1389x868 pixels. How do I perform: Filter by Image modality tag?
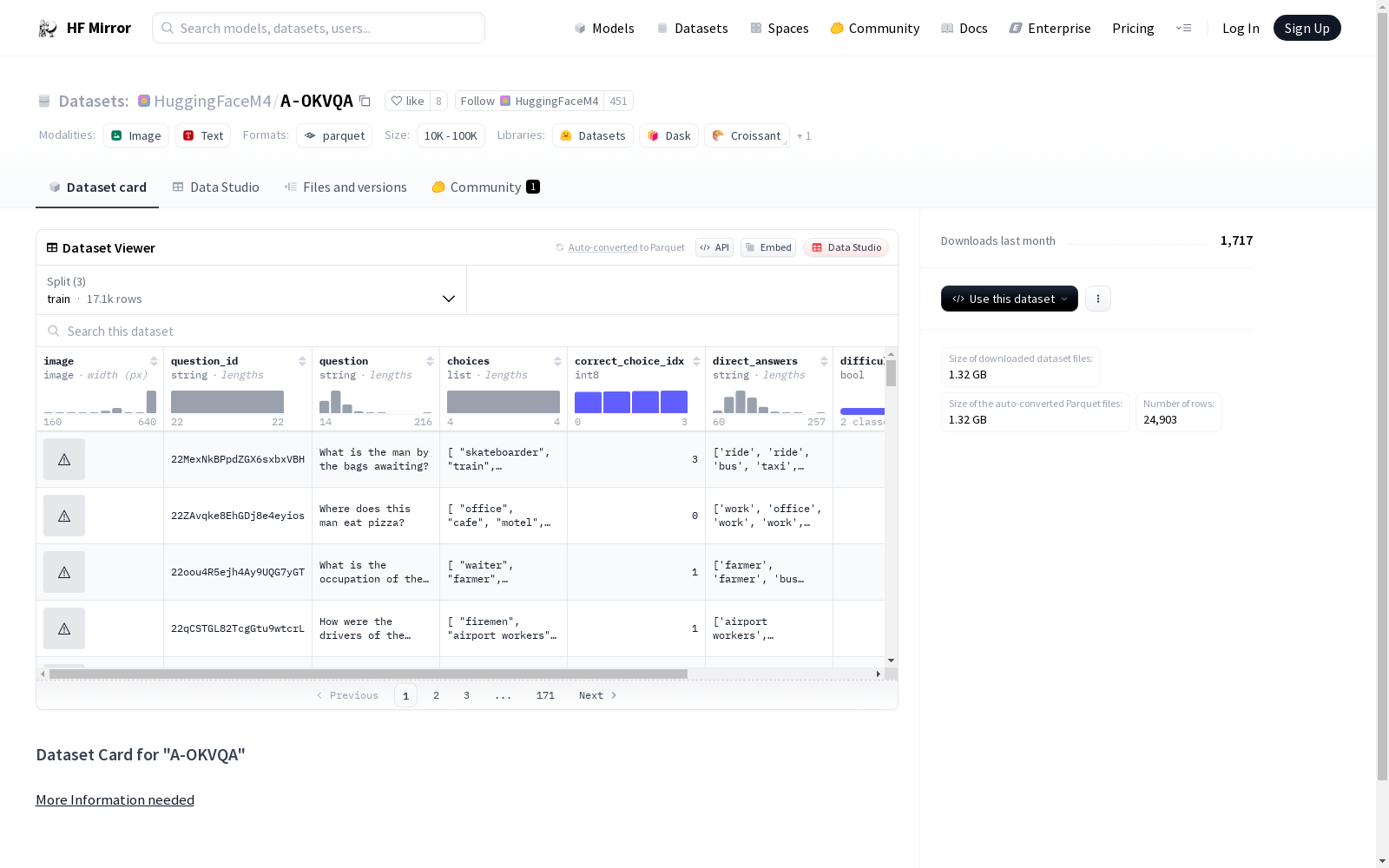tap(136, 135)
